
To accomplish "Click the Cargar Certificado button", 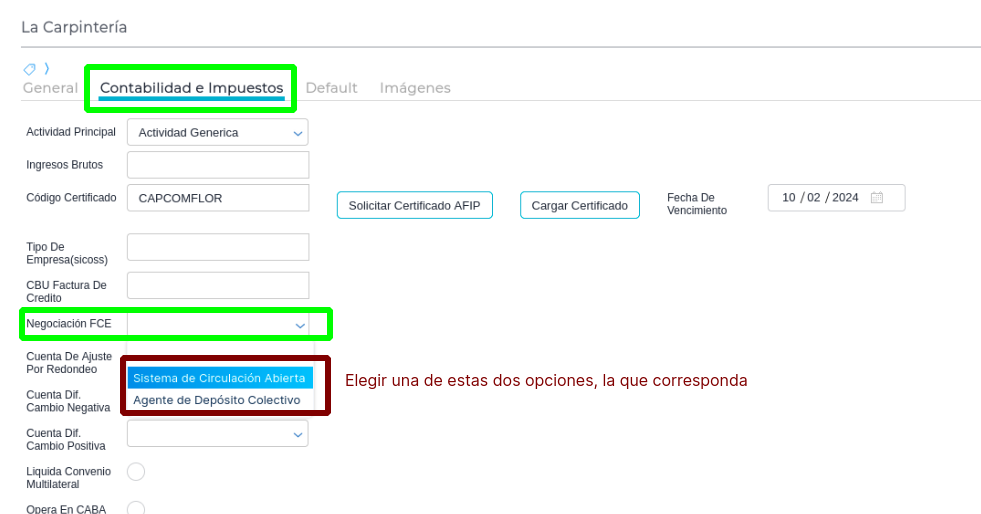I will tap(579, 205).
